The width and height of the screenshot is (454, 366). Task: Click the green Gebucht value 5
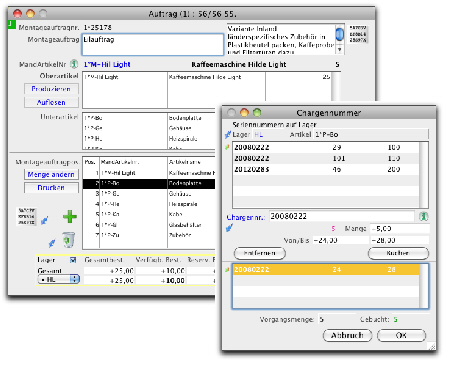(395, 319)
